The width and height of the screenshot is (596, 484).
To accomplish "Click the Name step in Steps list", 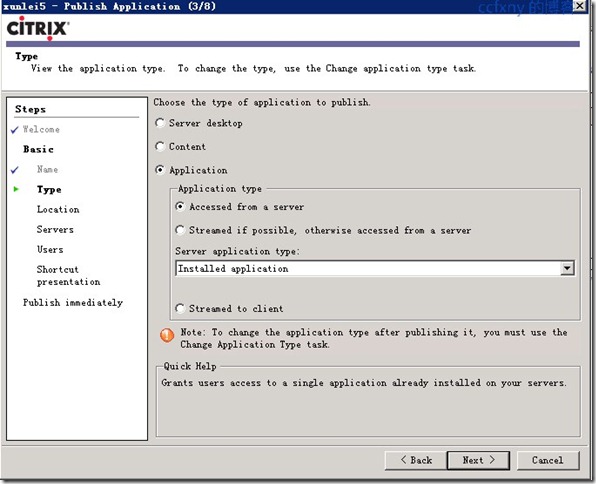I will (48, 170).
